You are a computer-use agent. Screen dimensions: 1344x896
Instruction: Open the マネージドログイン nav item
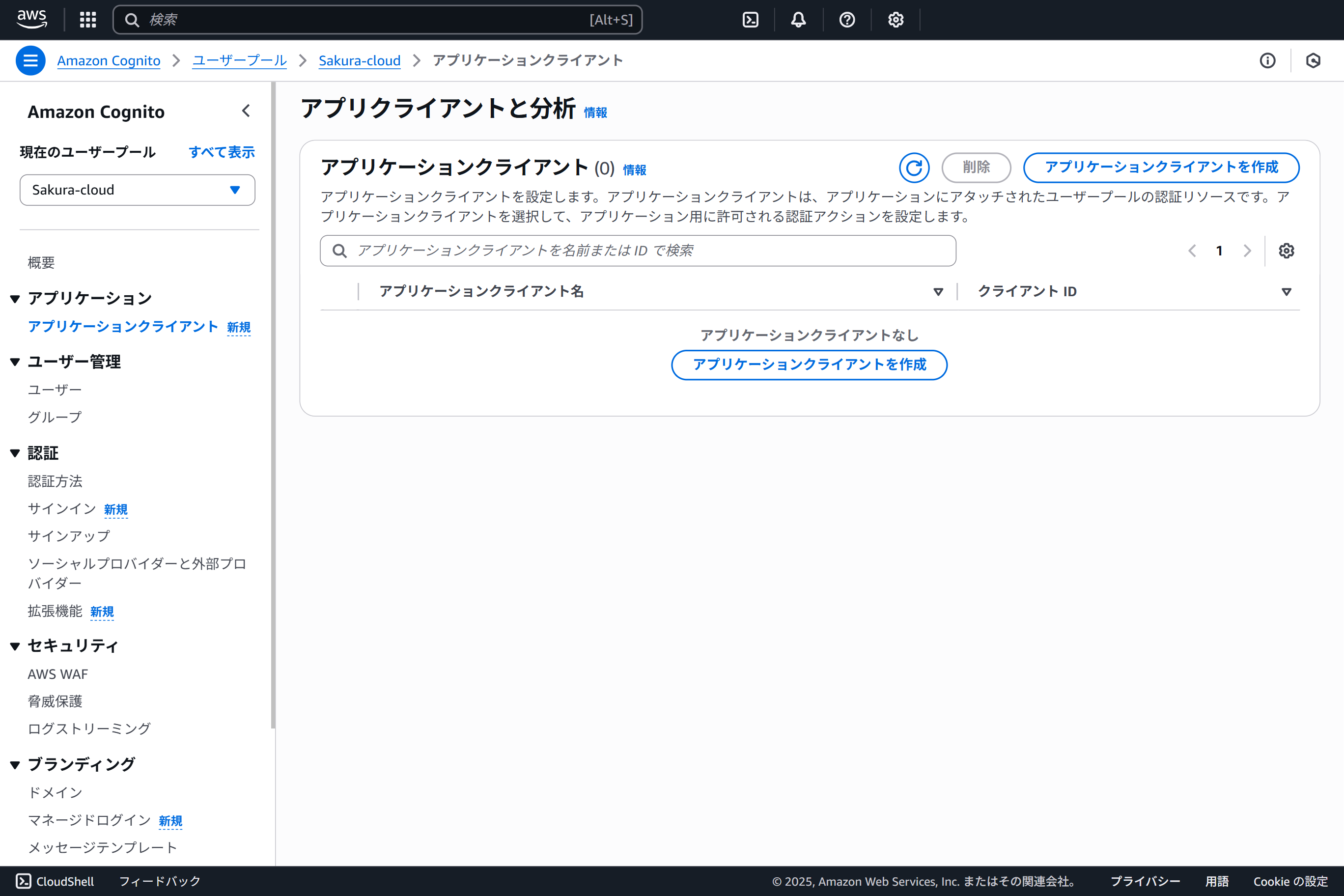(89, 820)
